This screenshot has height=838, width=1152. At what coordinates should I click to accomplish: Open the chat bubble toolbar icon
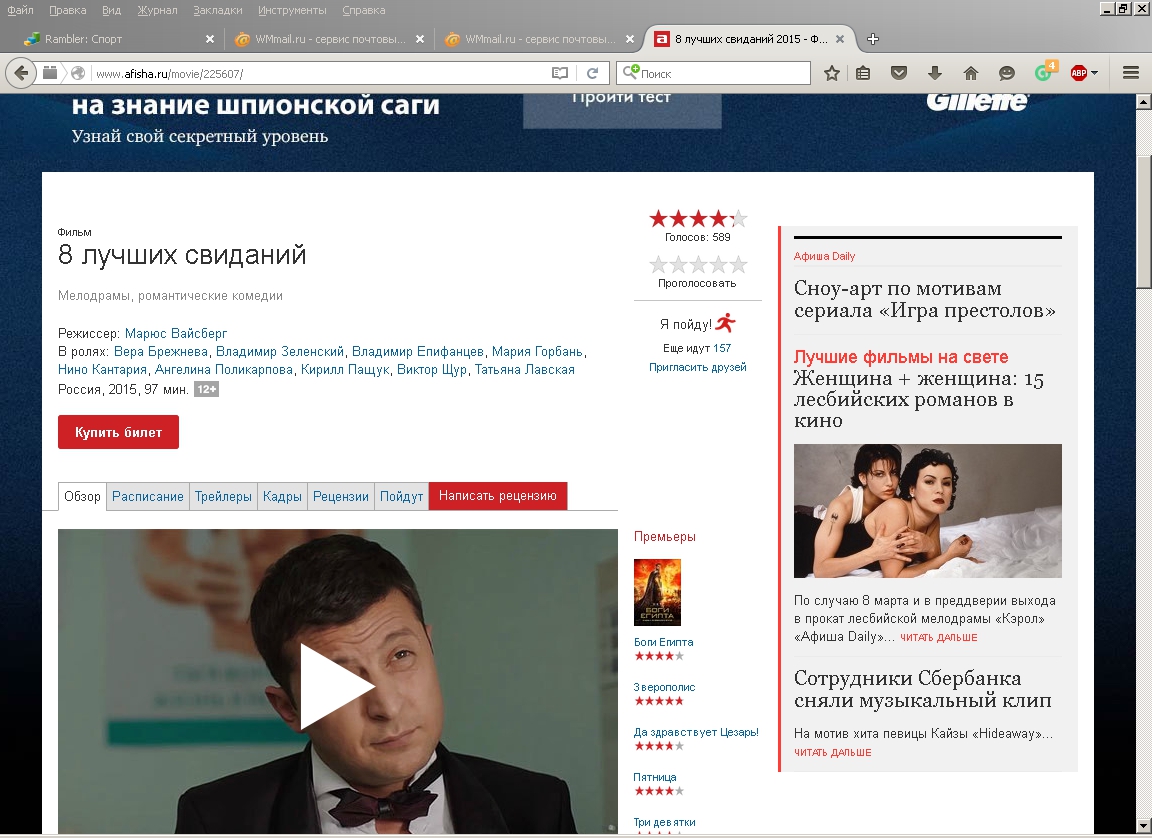(x=1007, y=73)
